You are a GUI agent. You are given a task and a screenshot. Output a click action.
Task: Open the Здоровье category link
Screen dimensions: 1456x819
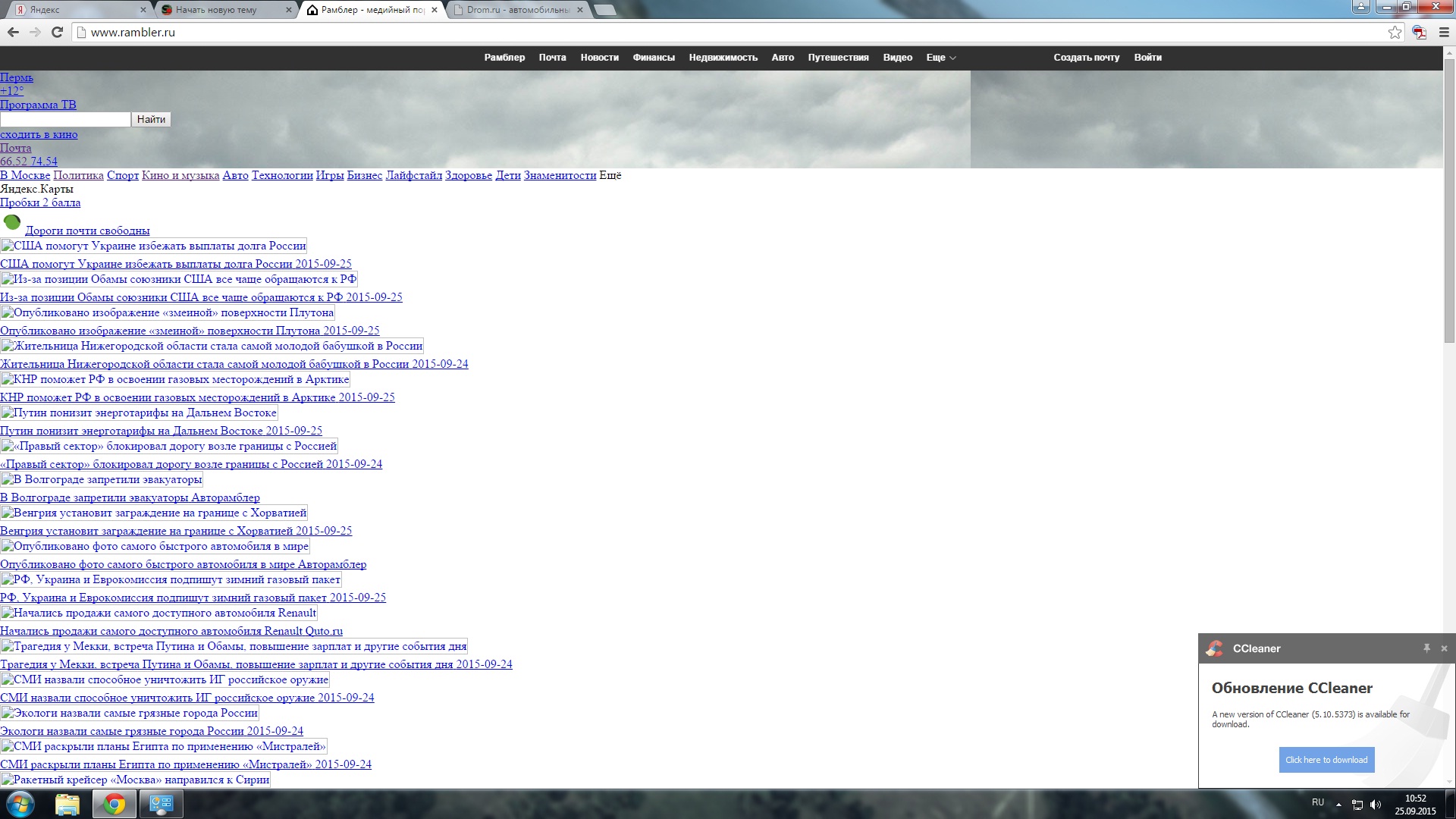tap(469, 175)
